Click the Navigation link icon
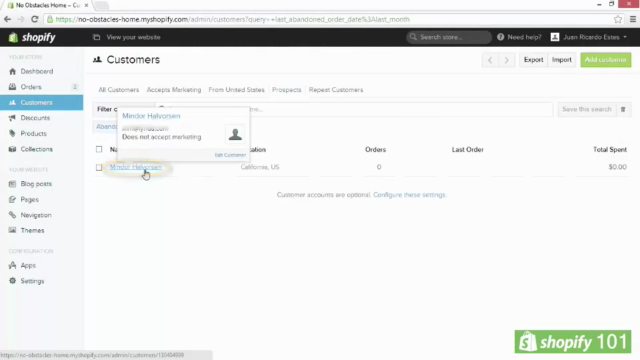This screenshot has height=360, width=640. click(x=13, y=215)
